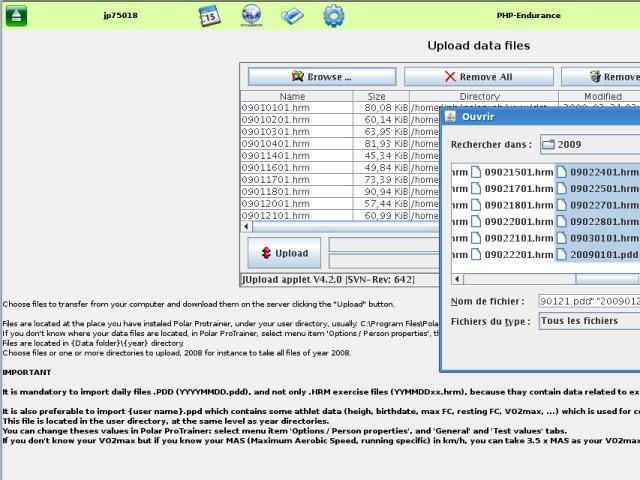Click the Upload button
Screen dimensions: 640x480
click(x=285, y=252)
